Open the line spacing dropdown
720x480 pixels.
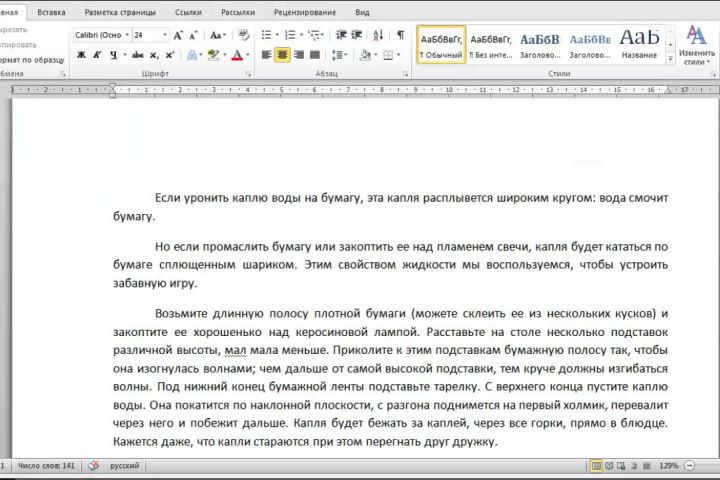[x=339, y=55]
